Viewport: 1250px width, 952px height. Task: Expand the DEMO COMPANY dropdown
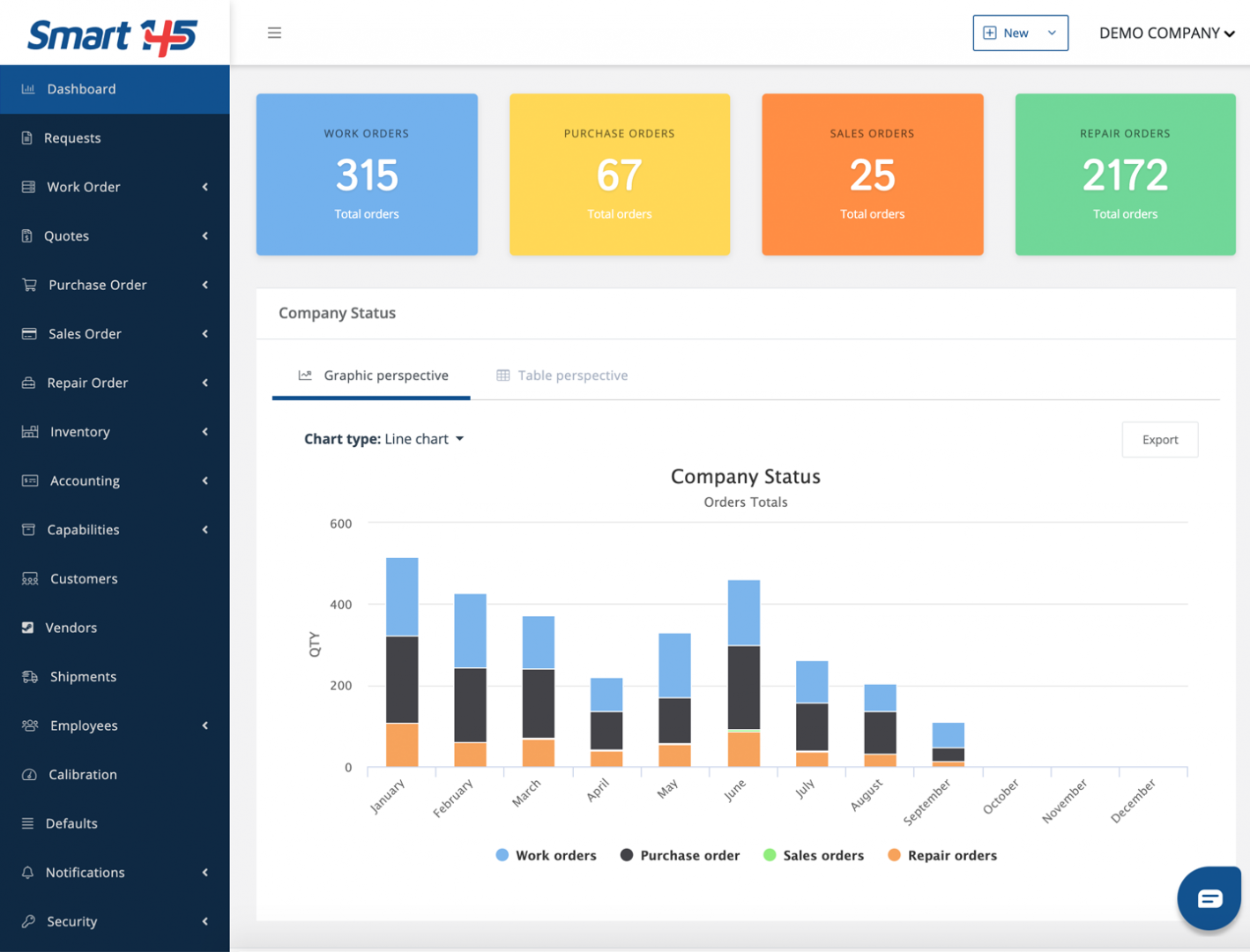pyautogui.click(x=1166, y=33)
